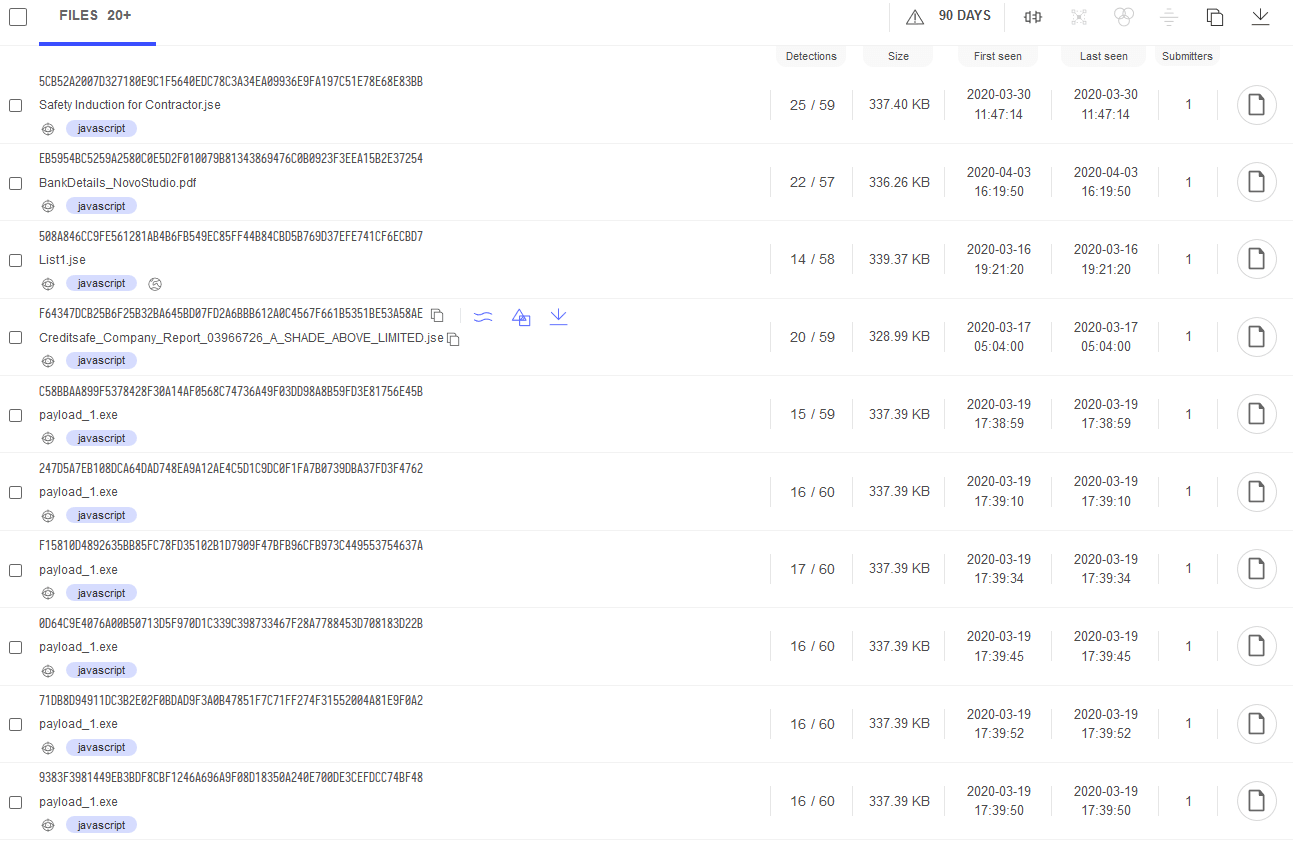Click the three overlapping circles icon
The height and width of the screenshot is (842, 1293).
click(1124, 17)
